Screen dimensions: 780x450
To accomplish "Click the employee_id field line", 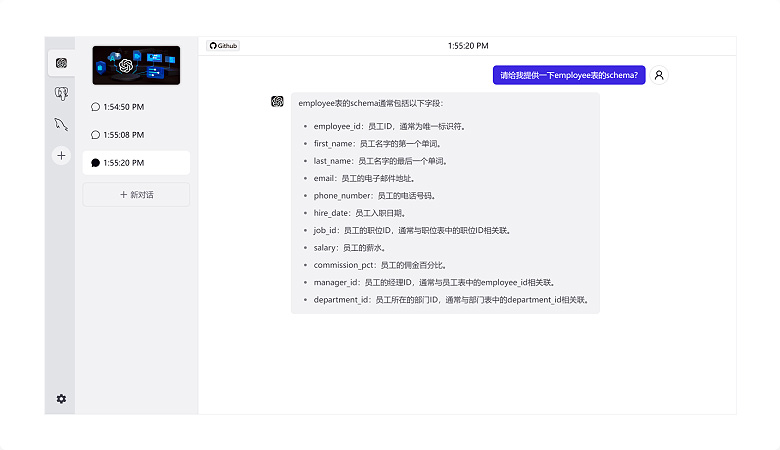I will (x=390, y=126).
